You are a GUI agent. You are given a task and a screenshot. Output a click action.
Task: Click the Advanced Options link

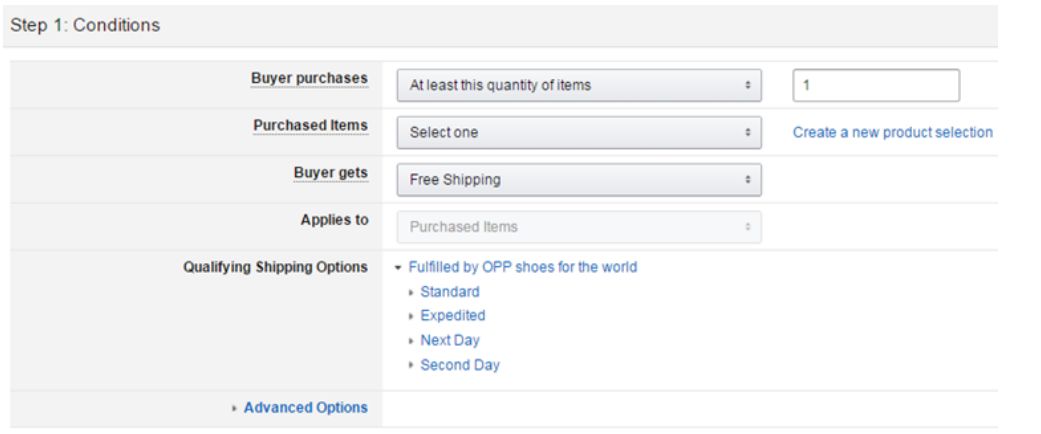click(x=305, y=407)
